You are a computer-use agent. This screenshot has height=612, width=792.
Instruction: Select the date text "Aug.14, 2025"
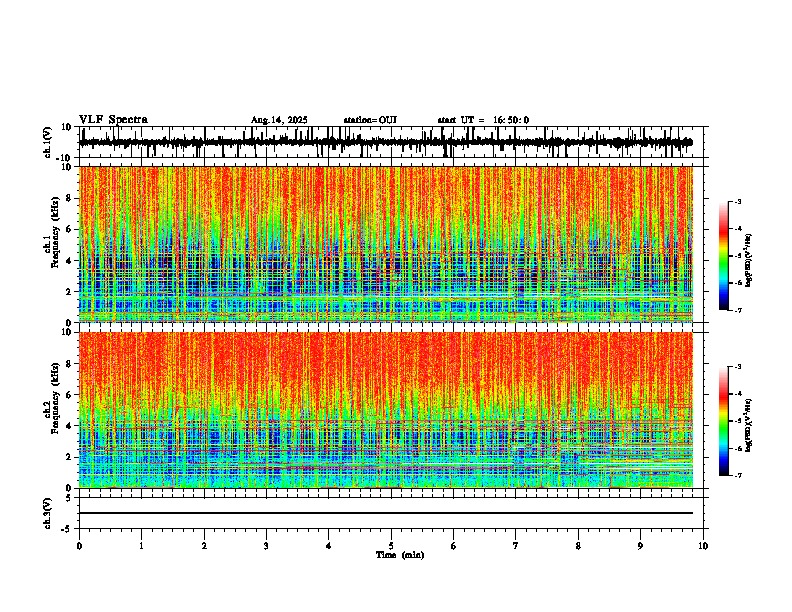tap(279, 120)
